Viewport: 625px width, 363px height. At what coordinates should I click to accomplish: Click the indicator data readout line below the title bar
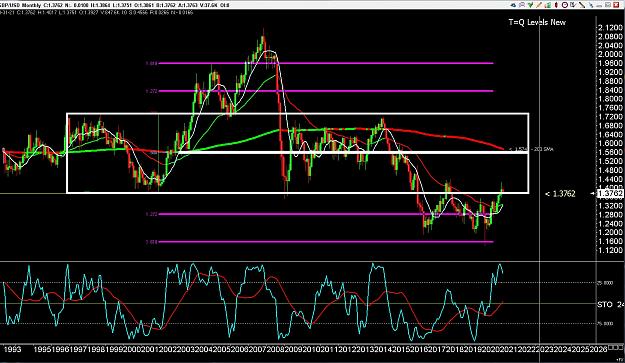(97, 12)
